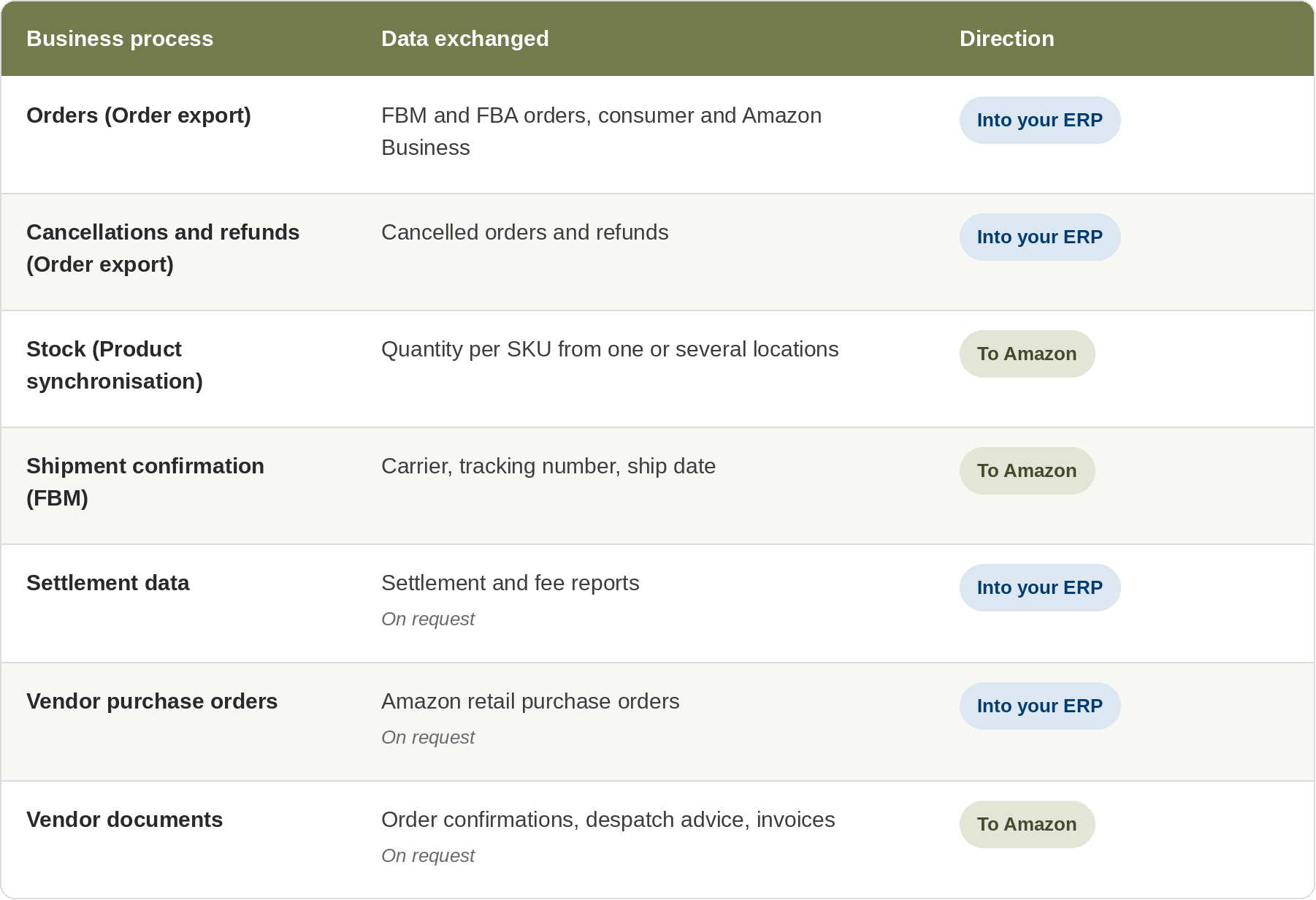Click Amazon retail purchase orders text
The image size is (1316, 900).
(x=530, y=701)
